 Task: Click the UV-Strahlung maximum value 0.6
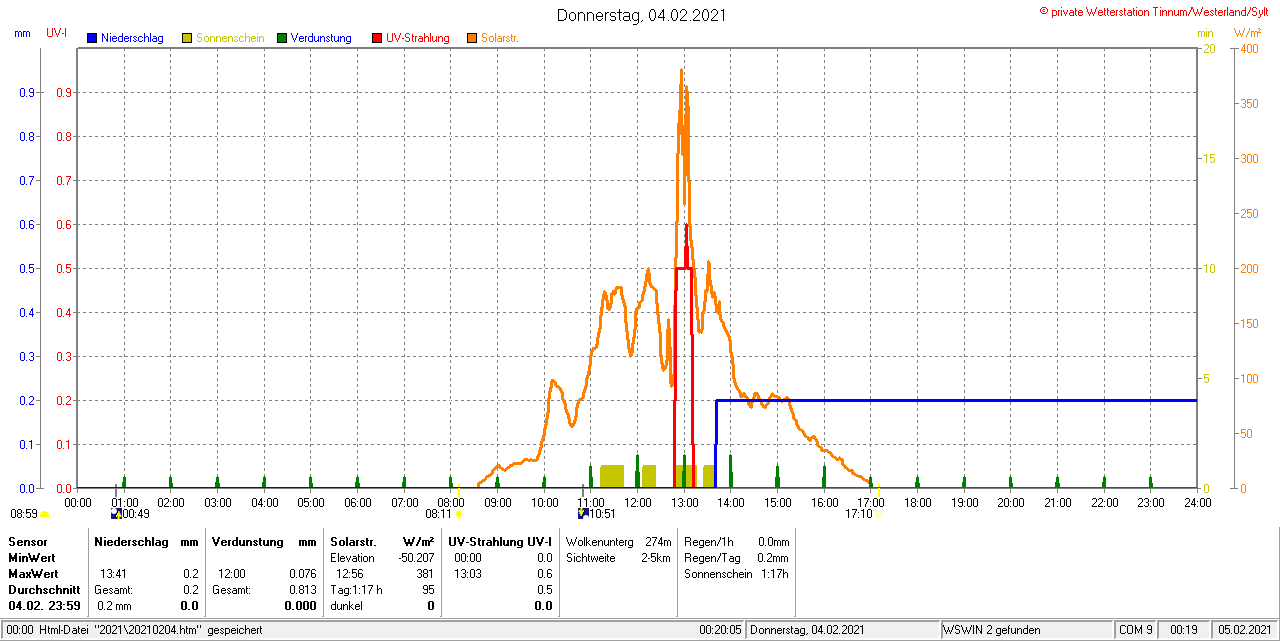(x=544, y=574)
